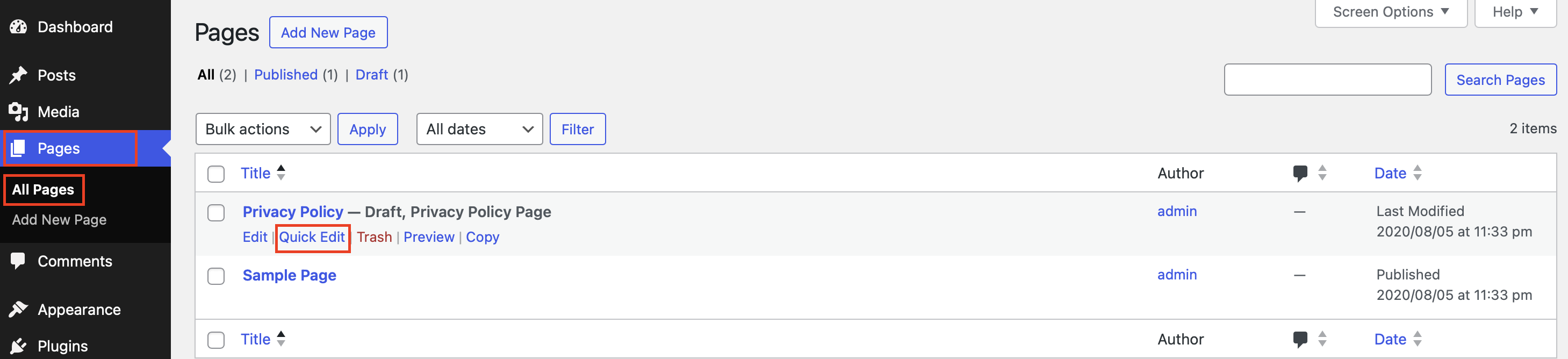Click the Dashboard gauge icon
The image size is (1568, 359).
[18, 27]
